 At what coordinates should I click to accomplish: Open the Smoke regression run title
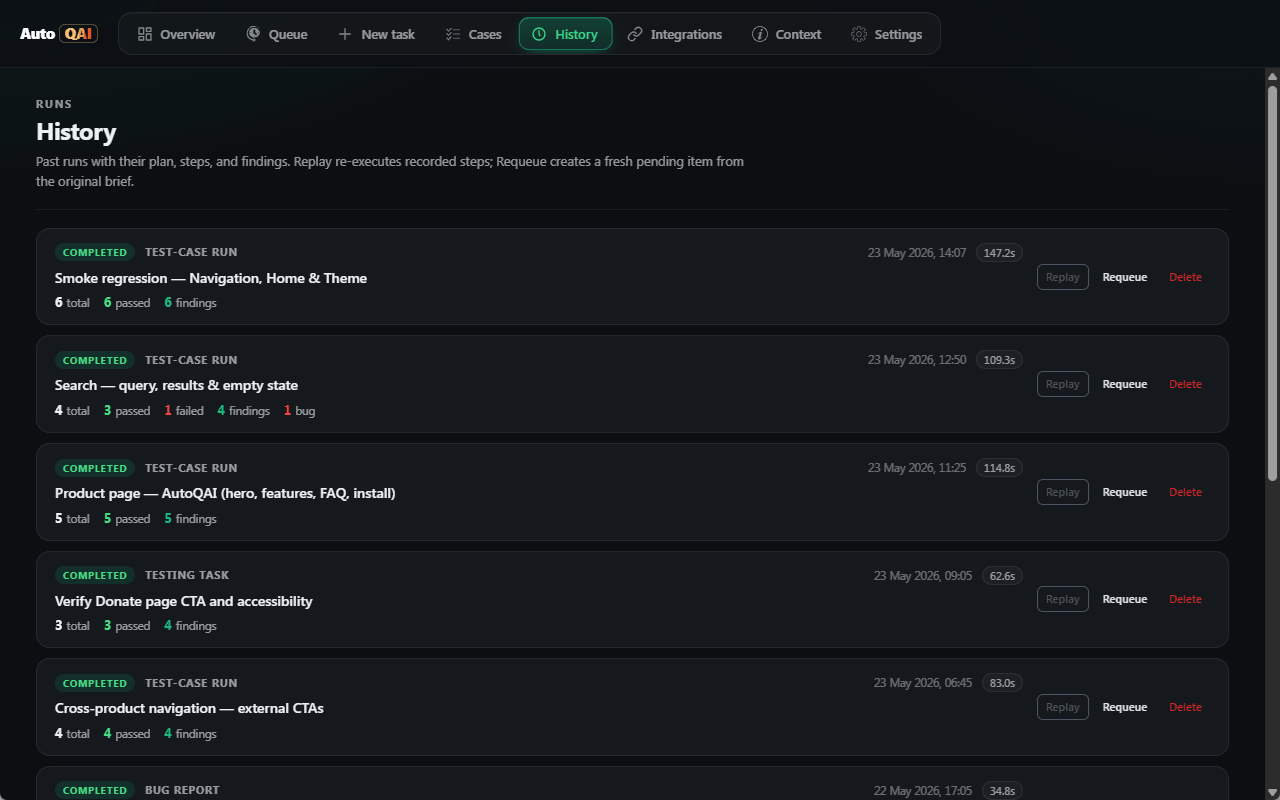[211, 278]
